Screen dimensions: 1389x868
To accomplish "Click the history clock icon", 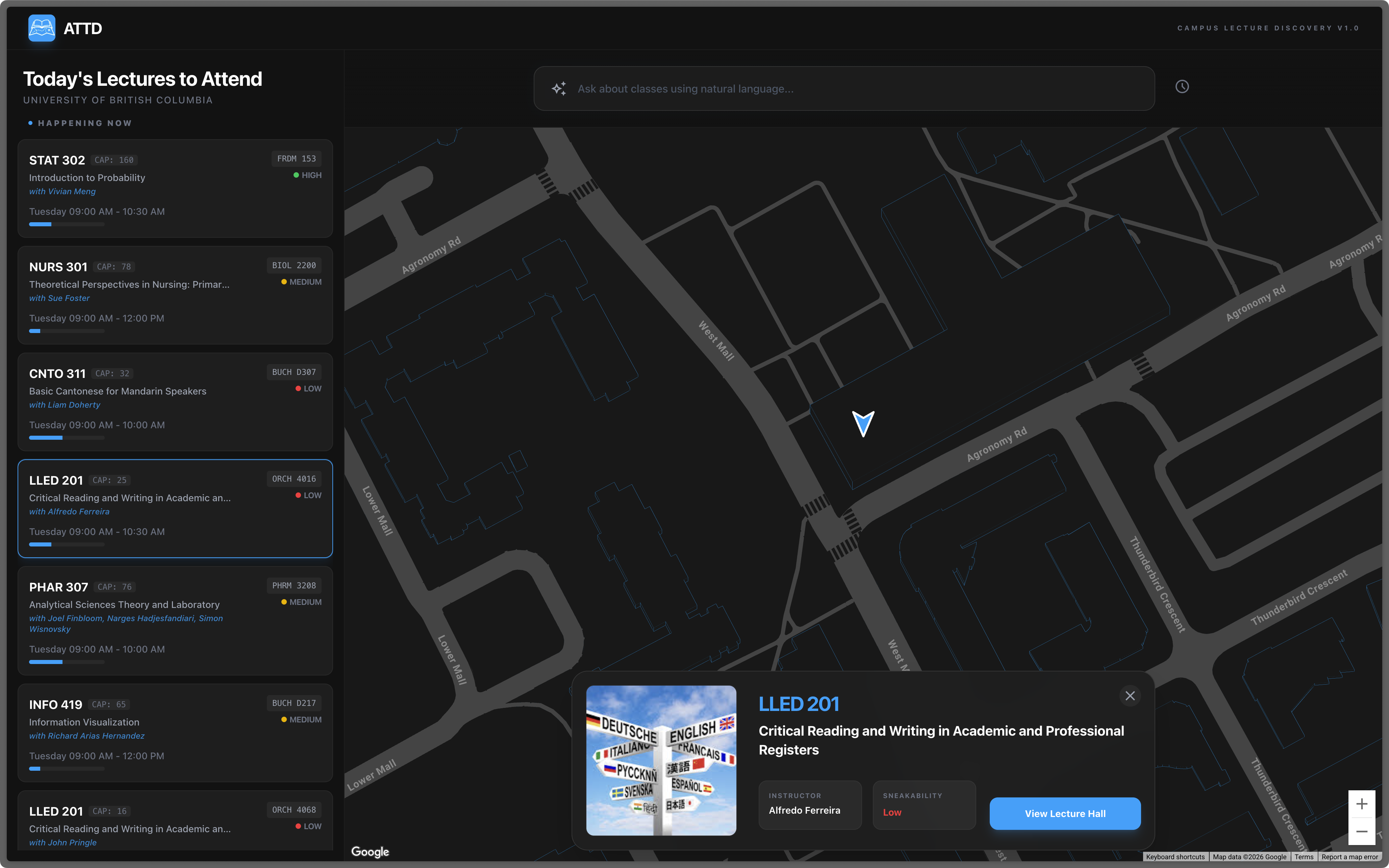I will coord(1182,87).
